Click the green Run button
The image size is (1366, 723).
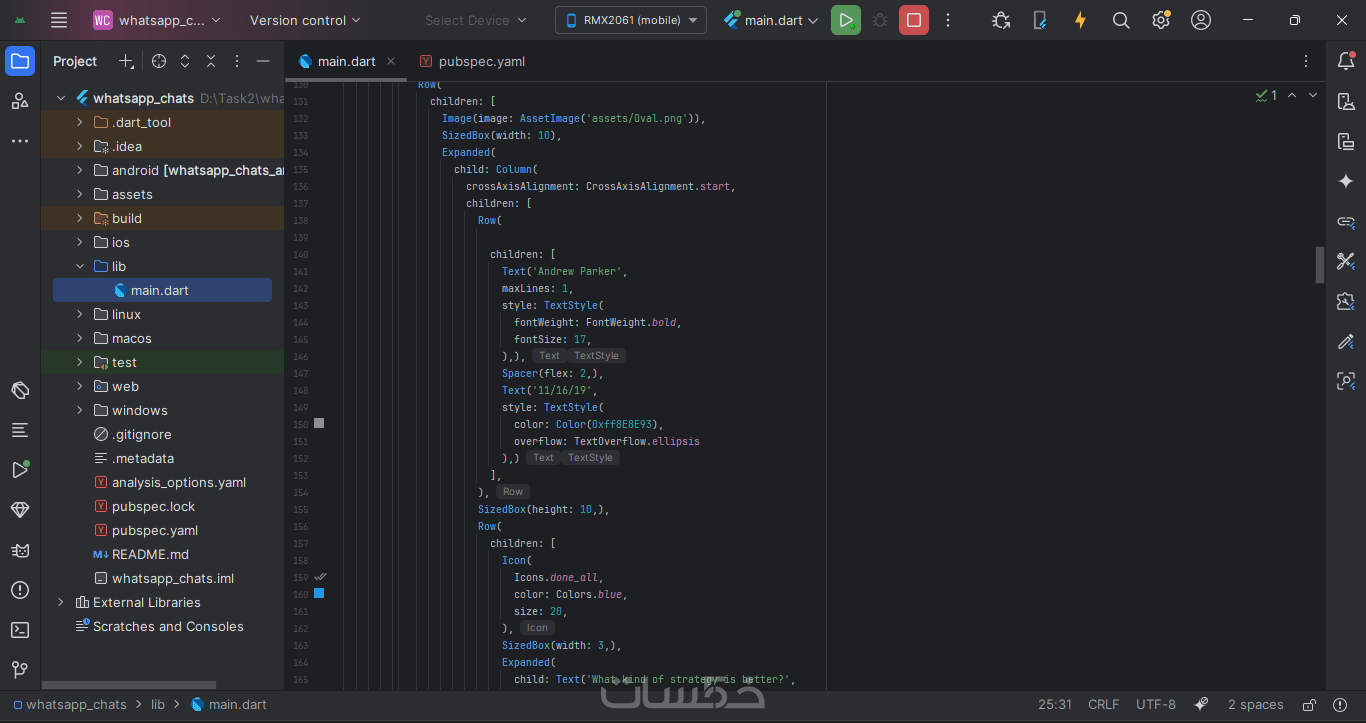click(x=845, y=20)
